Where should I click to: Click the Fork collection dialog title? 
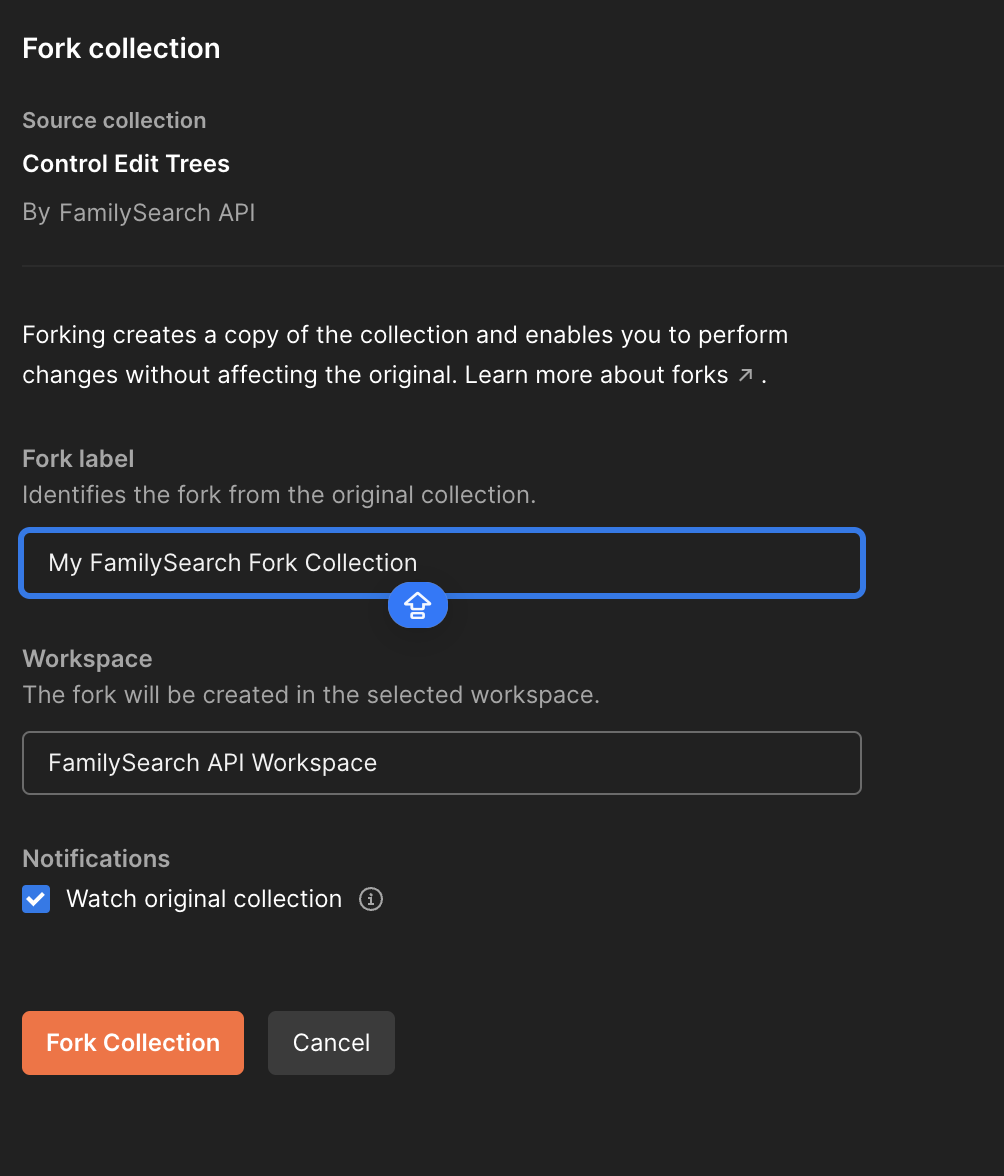[120, 47]
